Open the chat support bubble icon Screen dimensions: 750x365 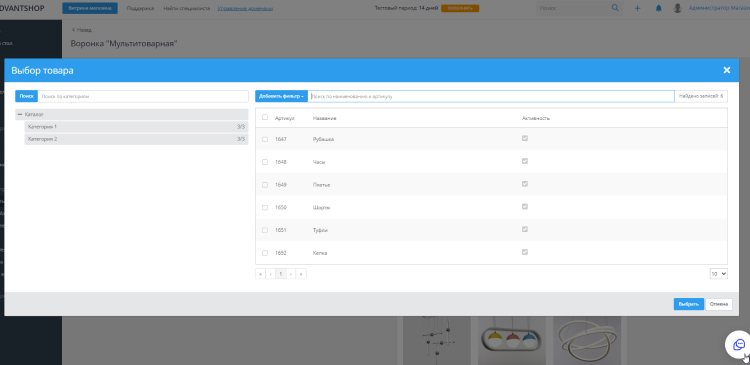tap(739, 344)
